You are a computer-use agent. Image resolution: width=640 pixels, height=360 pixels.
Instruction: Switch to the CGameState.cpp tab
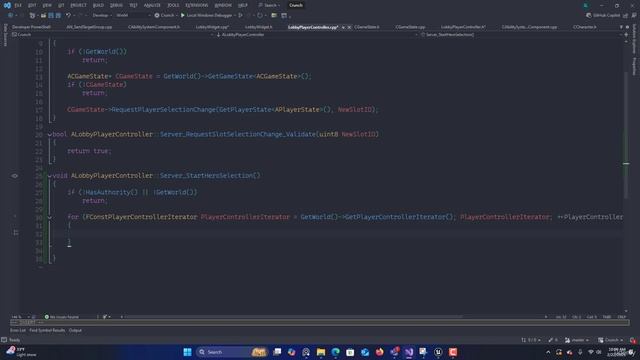[410, 27]
